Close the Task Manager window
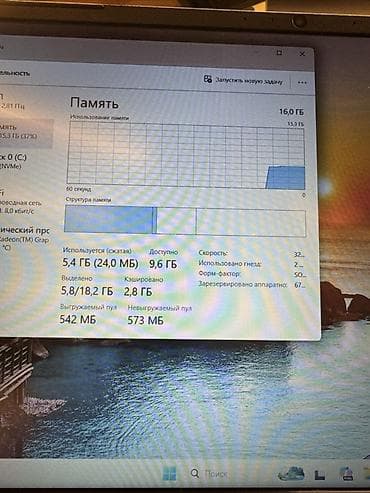Viewport: 370px width, 493px height. [x=302, y=54]
